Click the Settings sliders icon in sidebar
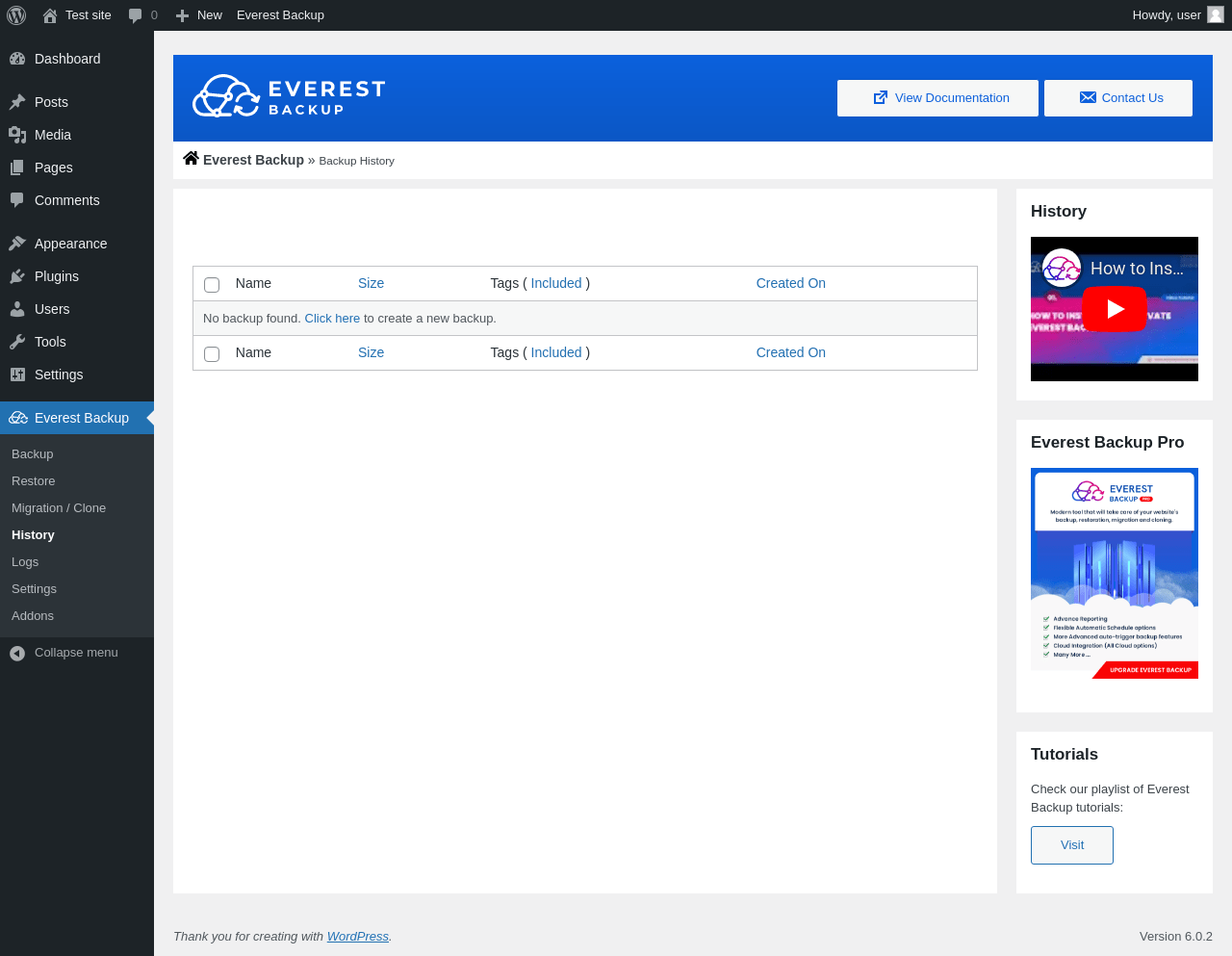The image size is (1232, 956). coord(17,375)
